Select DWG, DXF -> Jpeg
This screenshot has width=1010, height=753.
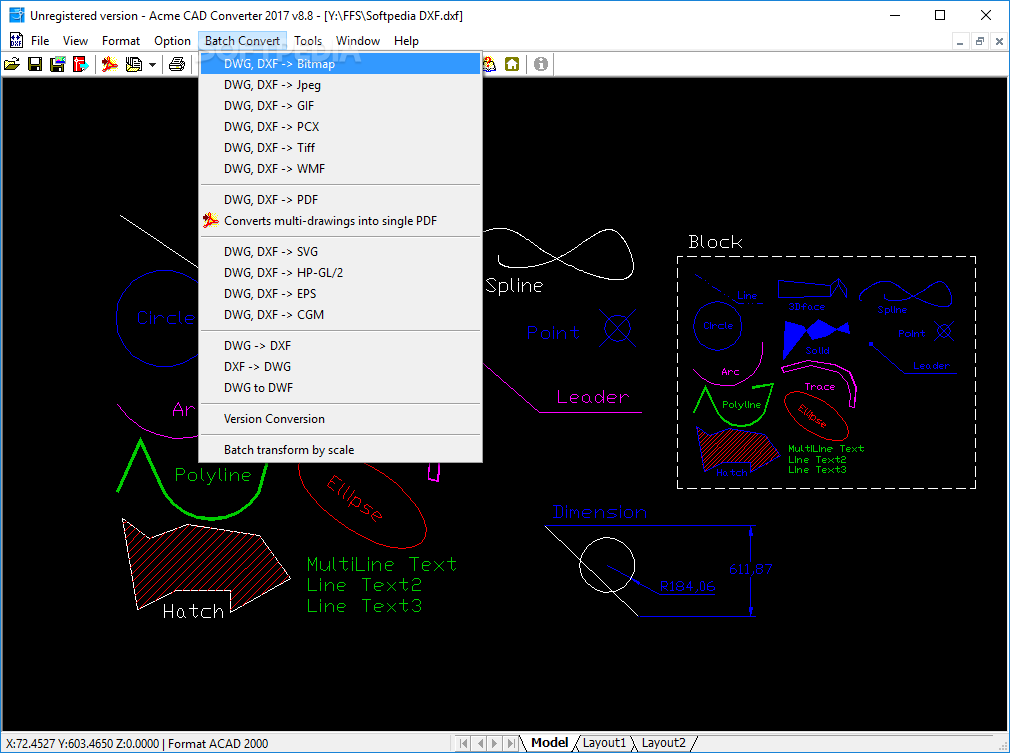[x=341, y=85]
